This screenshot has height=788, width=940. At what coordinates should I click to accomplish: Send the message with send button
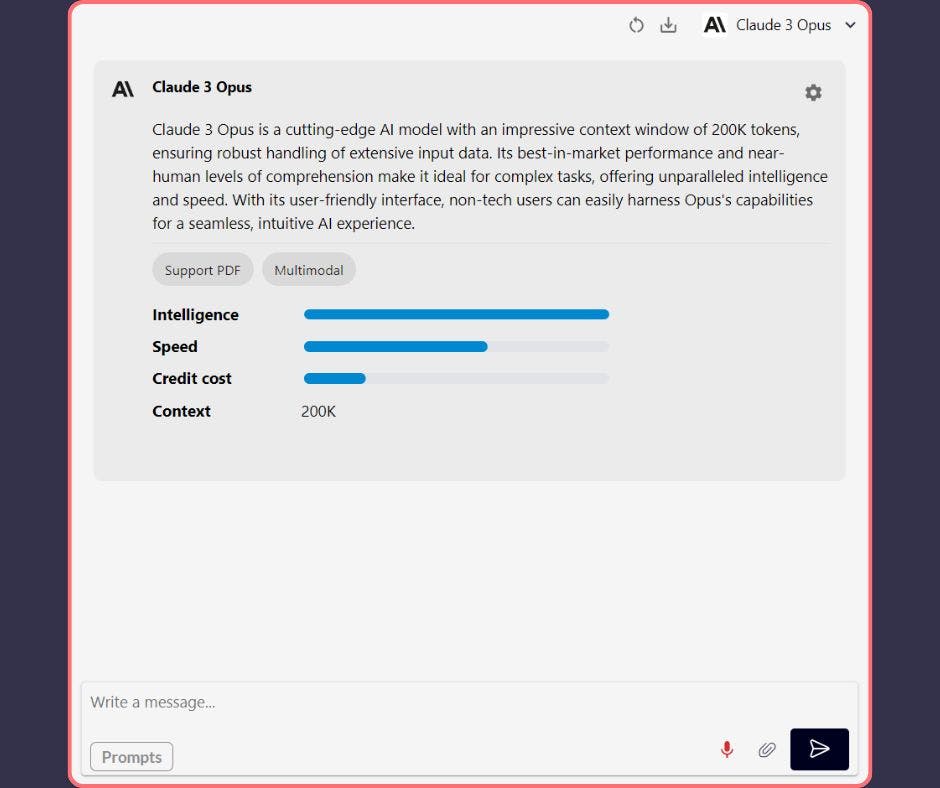tap(820, 749)
